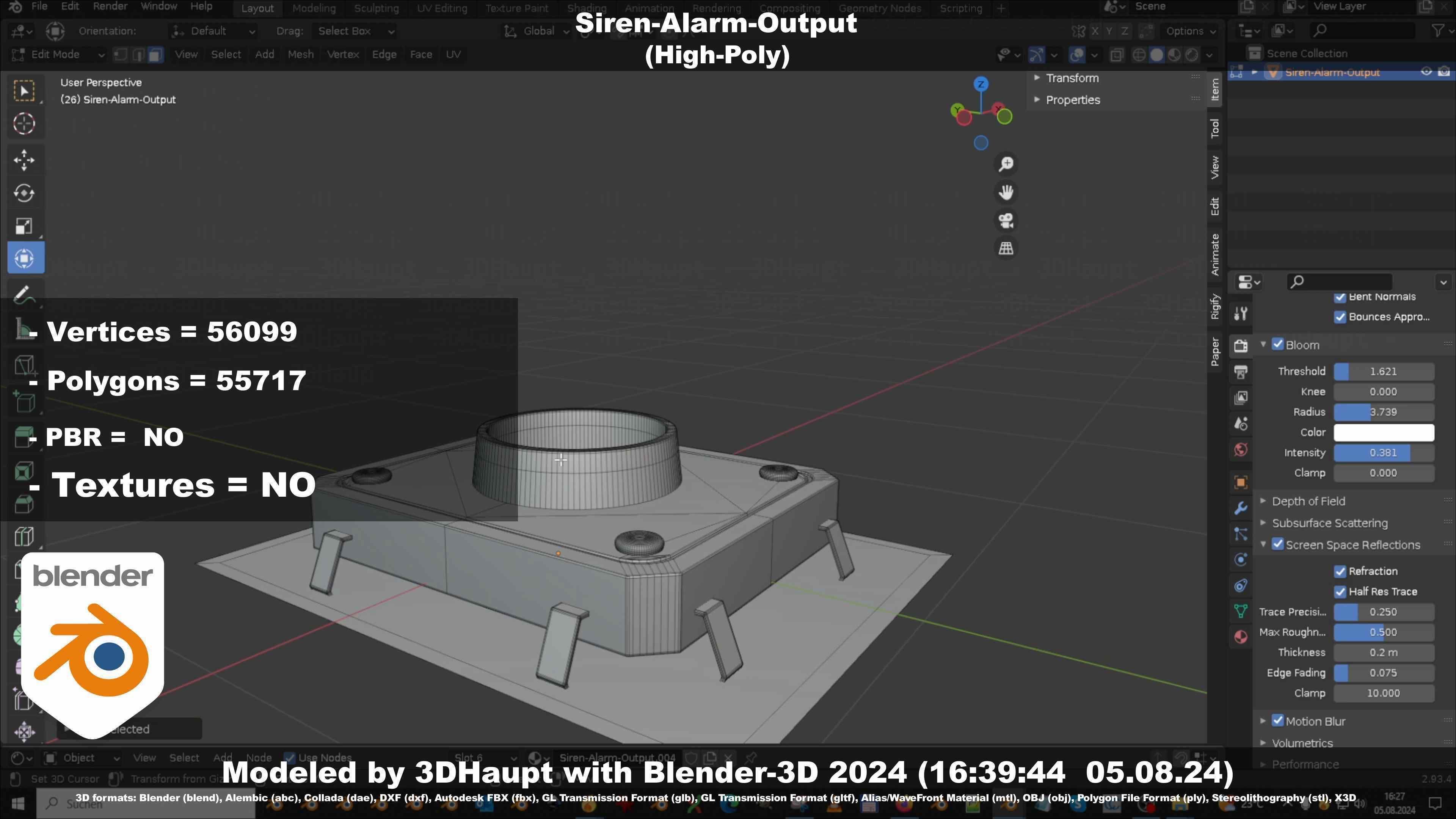Adjust the Bloom Threshold slider

pyautogui.click(x=1384, y=371)
